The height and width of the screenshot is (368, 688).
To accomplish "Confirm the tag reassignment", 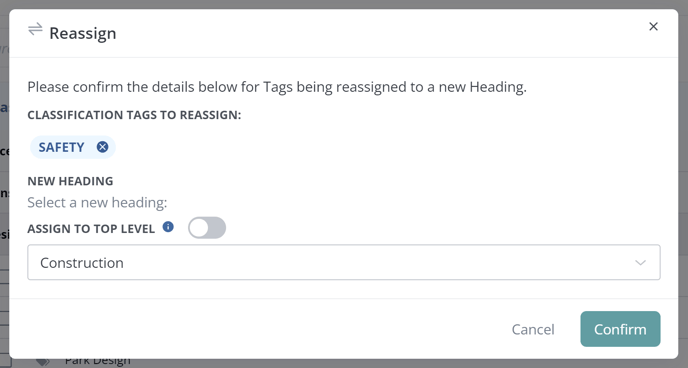I will [x=620, y=329].
